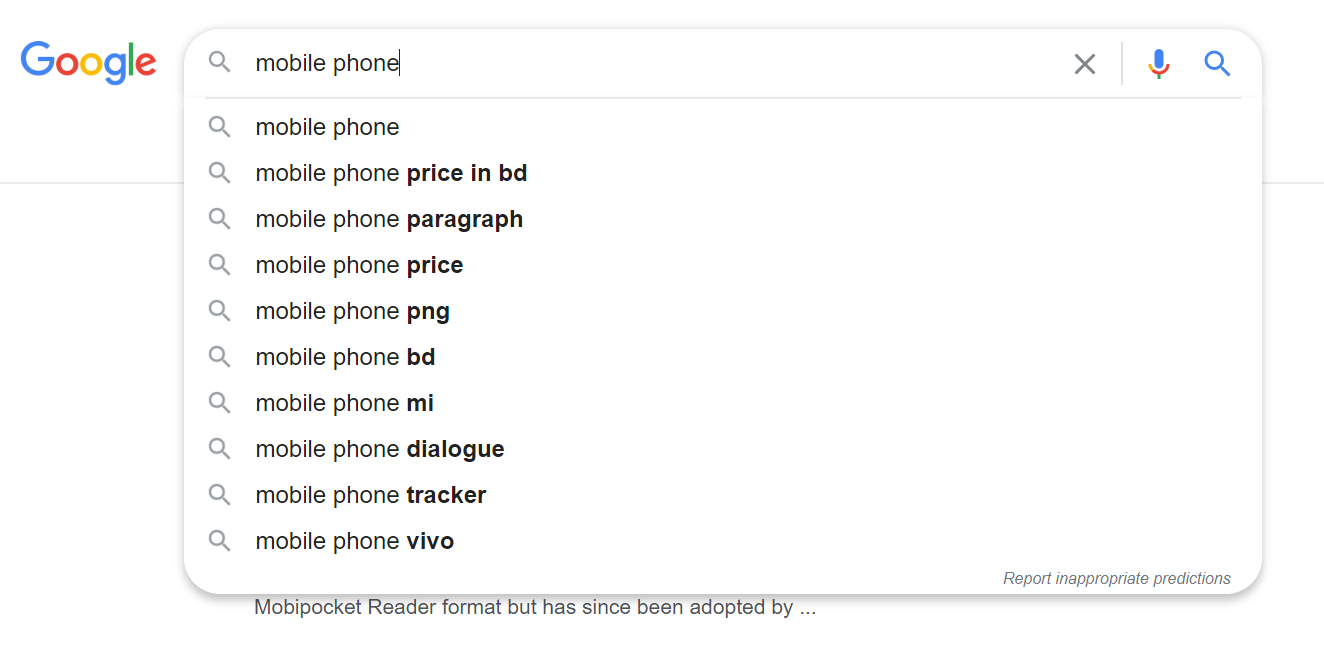1324x657 pixels.
Task: Select the suggestion "mobile phone bd"
Action: [345, 356]
